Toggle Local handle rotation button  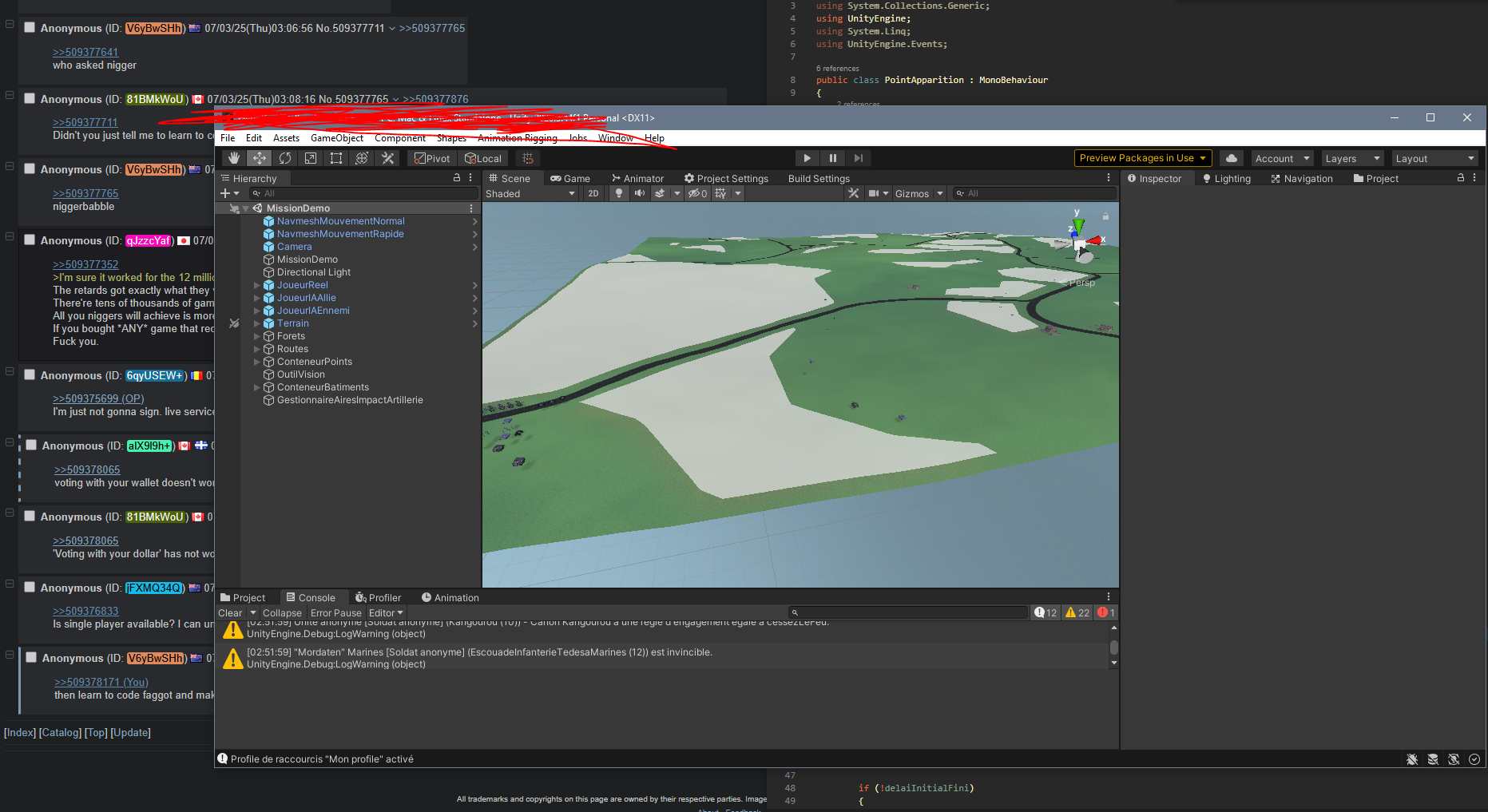click(x=483, y=158)
